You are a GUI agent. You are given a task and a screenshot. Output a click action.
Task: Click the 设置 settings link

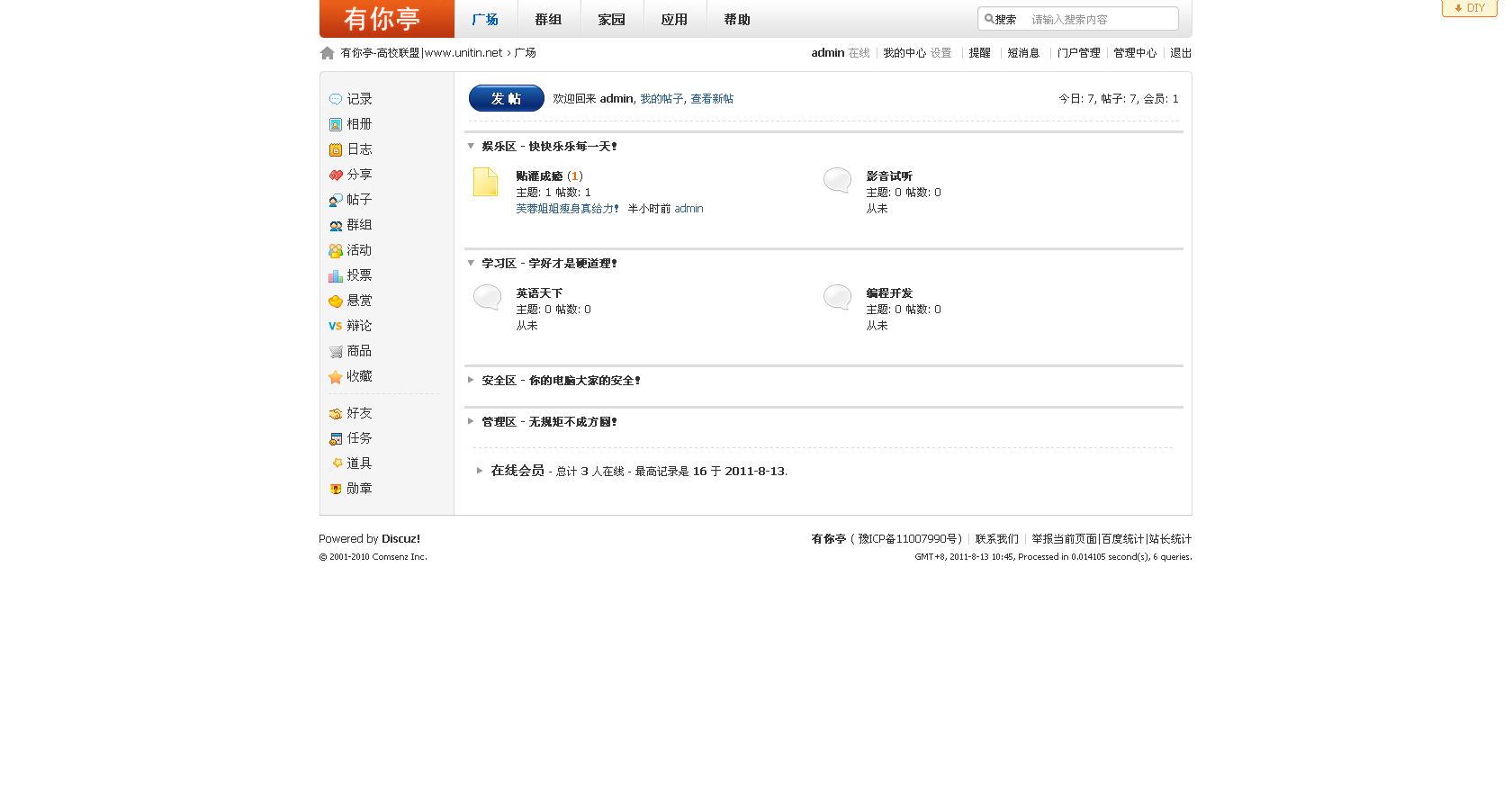pyautogui.click(x=941, y=53)
